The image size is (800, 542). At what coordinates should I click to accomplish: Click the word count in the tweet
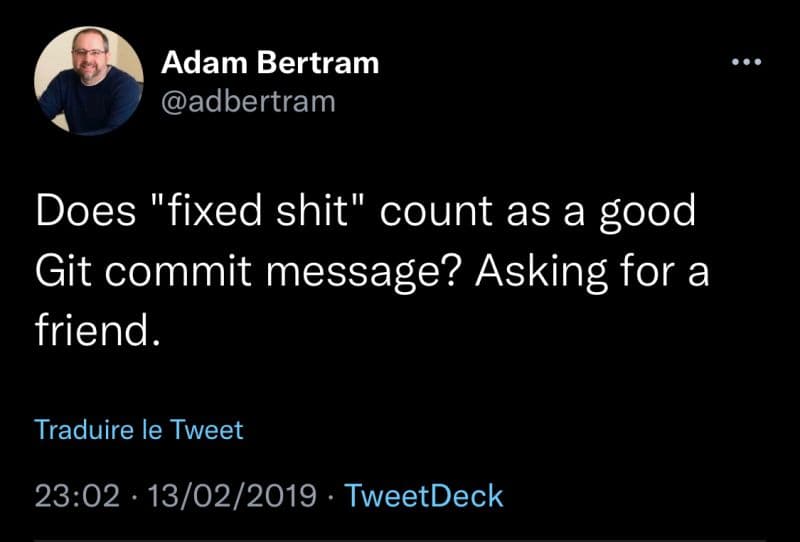(436, 212)
